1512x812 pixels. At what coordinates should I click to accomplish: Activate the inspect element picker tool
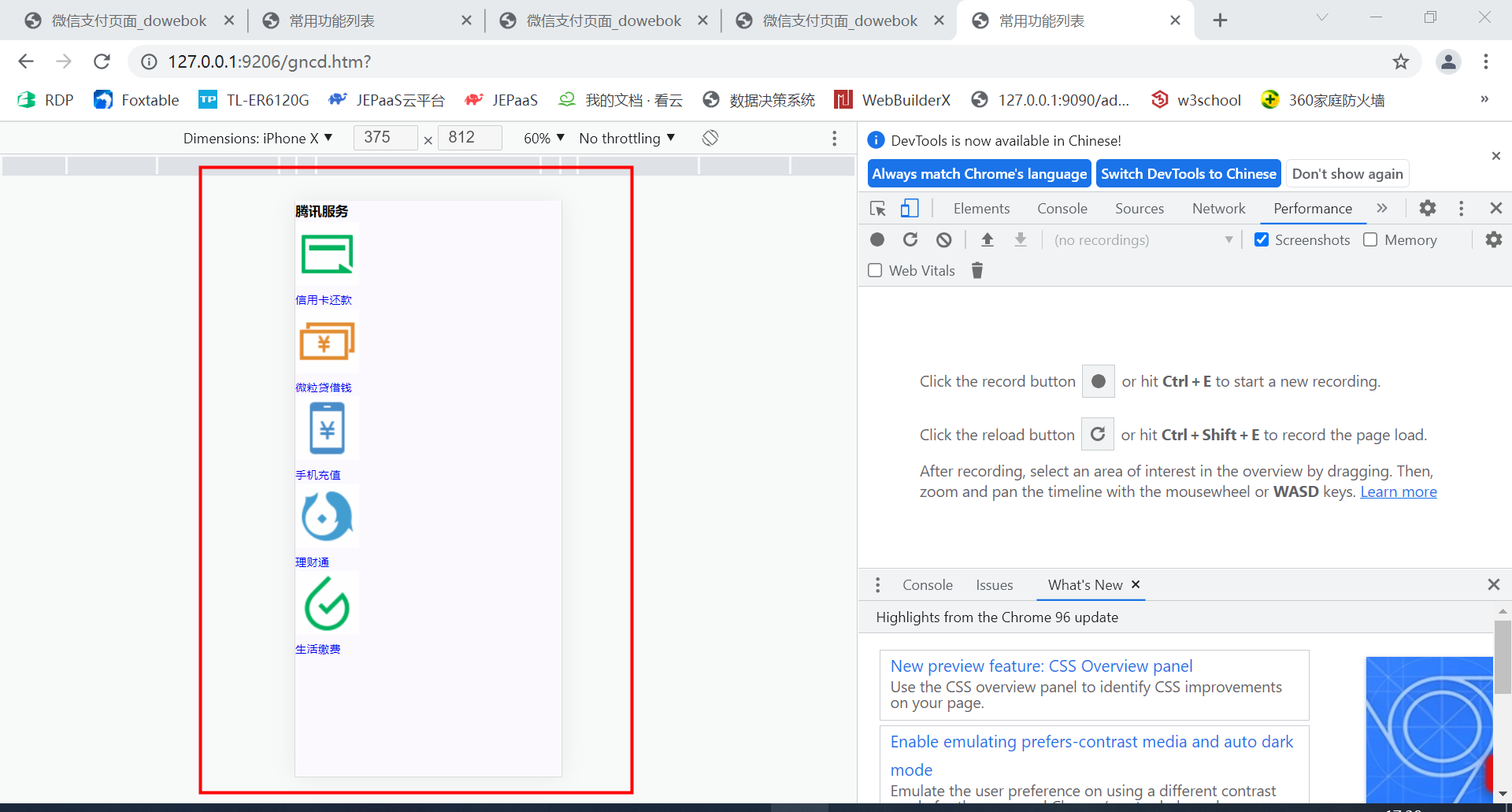878,208
